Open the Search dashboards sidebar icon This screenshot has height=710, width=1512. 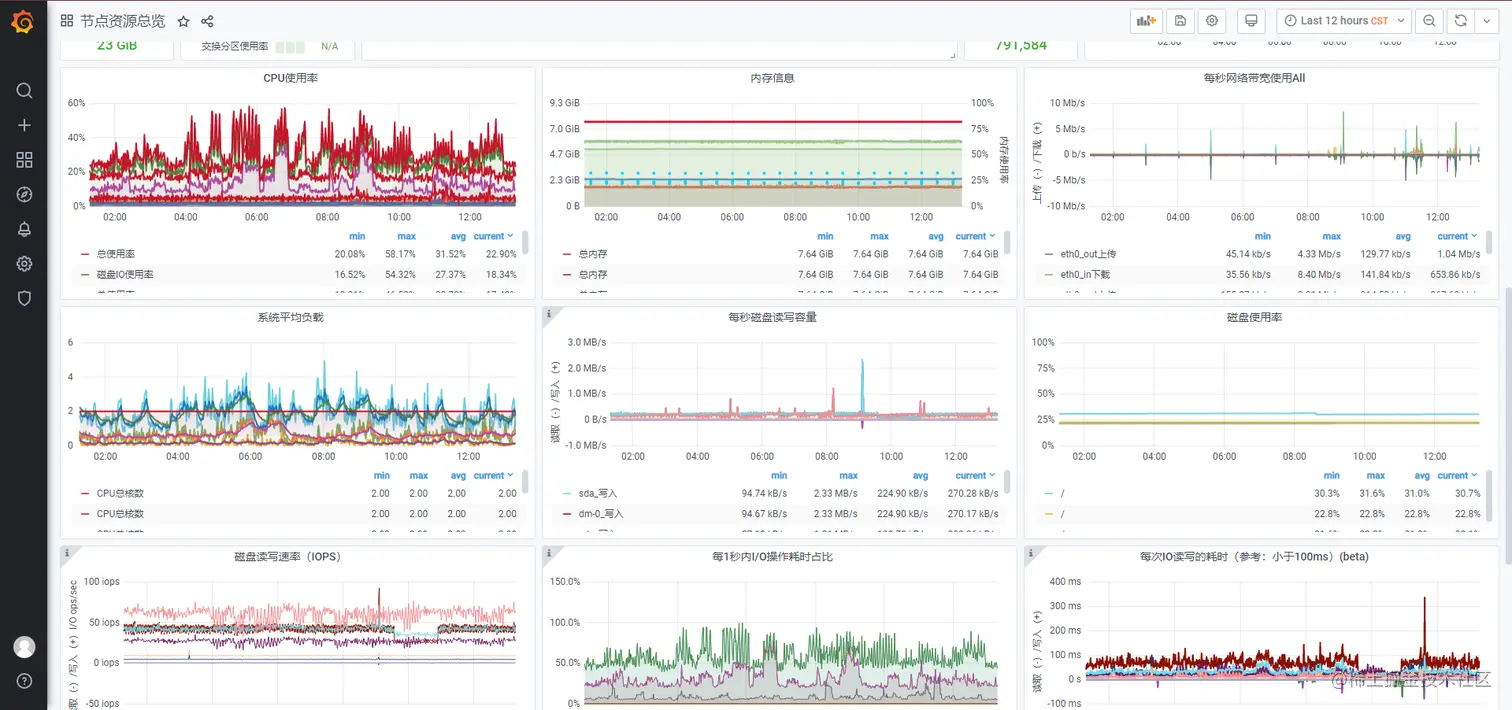[x=24, y=91]
